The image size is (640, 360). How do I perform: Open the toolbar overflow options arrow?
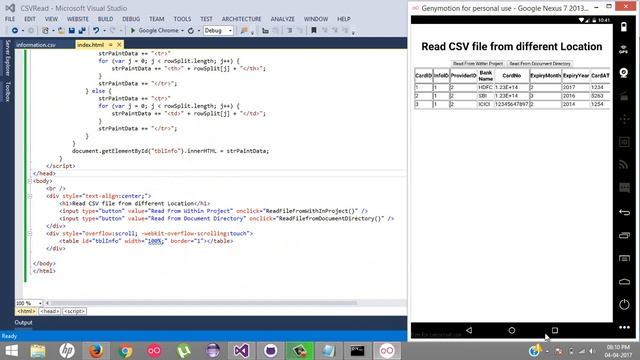pos(353,32)
